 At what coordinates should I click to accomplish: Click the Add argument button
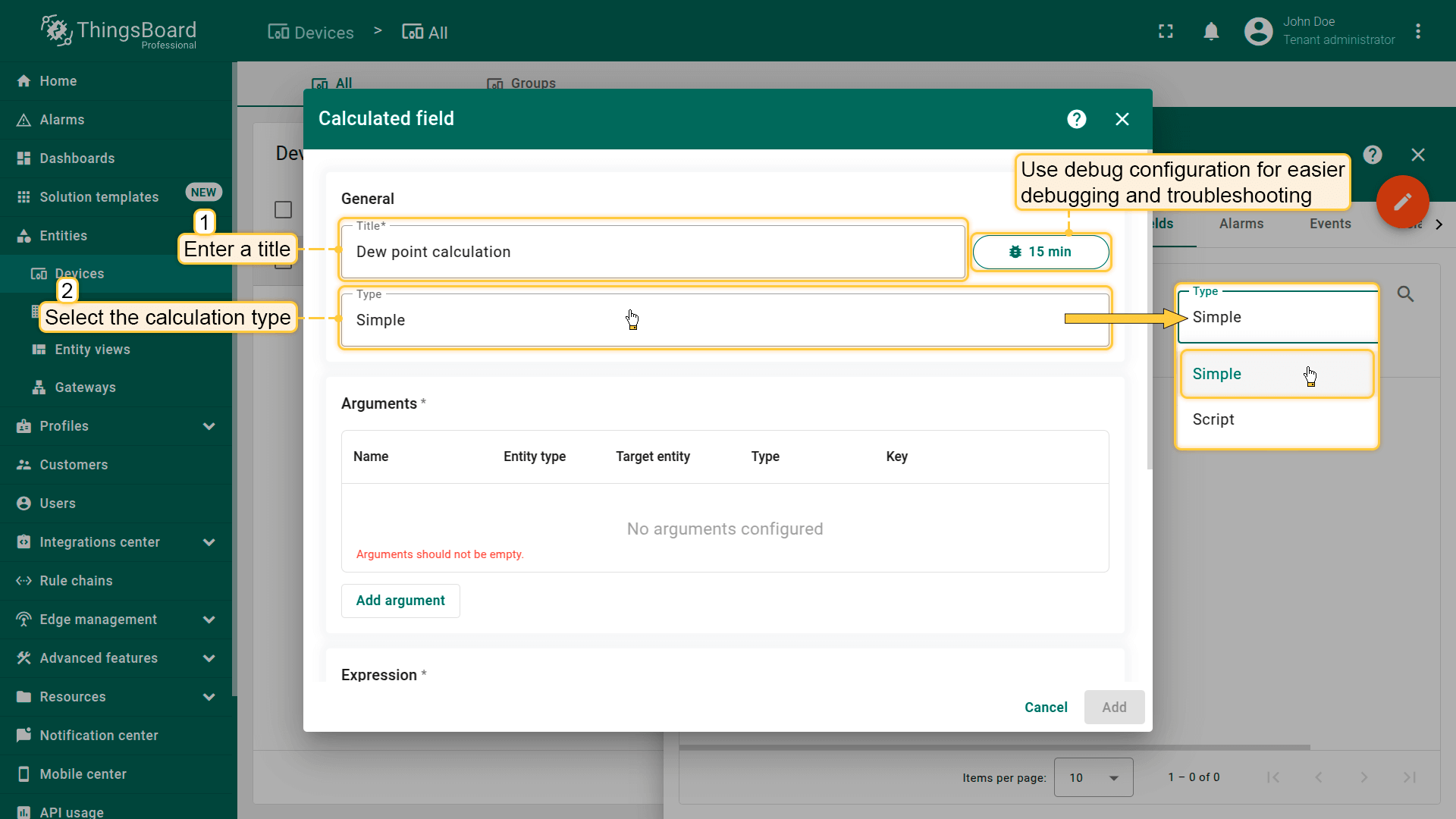400,601
